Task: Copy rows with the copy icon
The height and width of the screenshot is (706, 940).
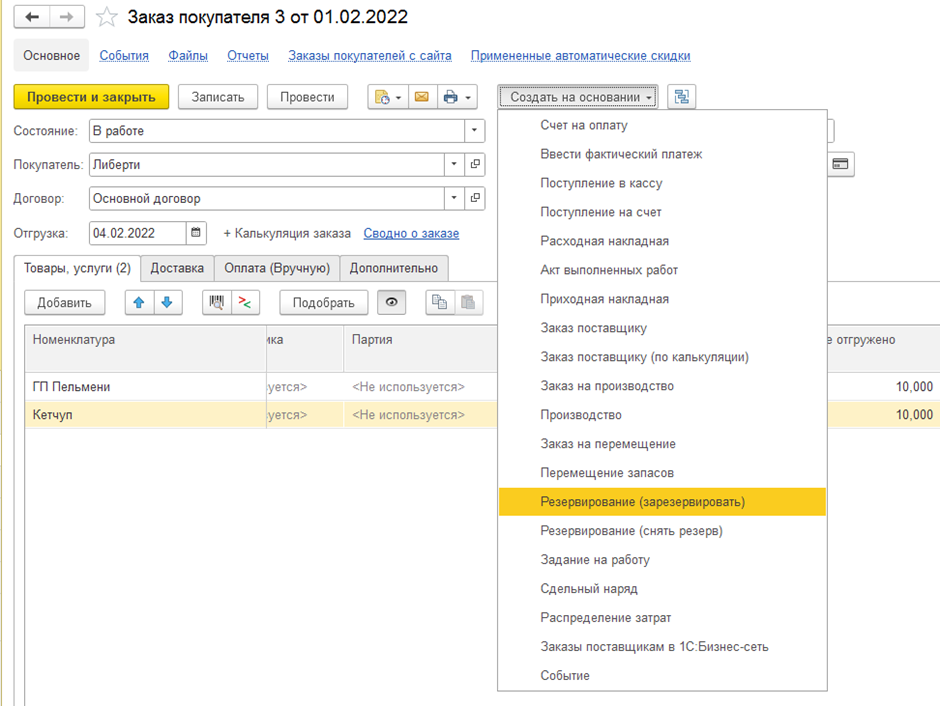Action: pos(439,303)
